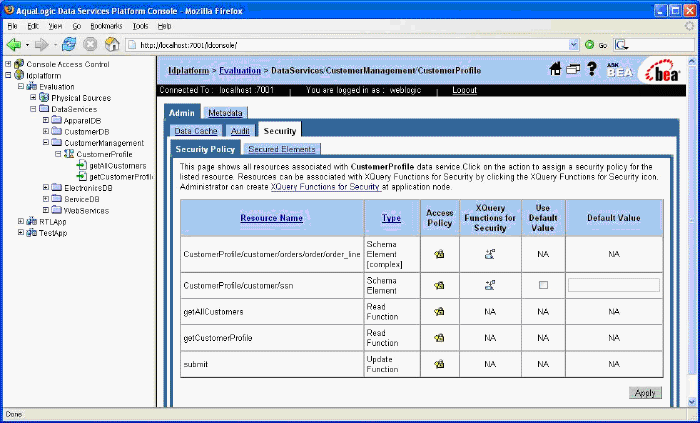Sort by the Resource Name column header
The image size is (700, 423).
[271, 218]
